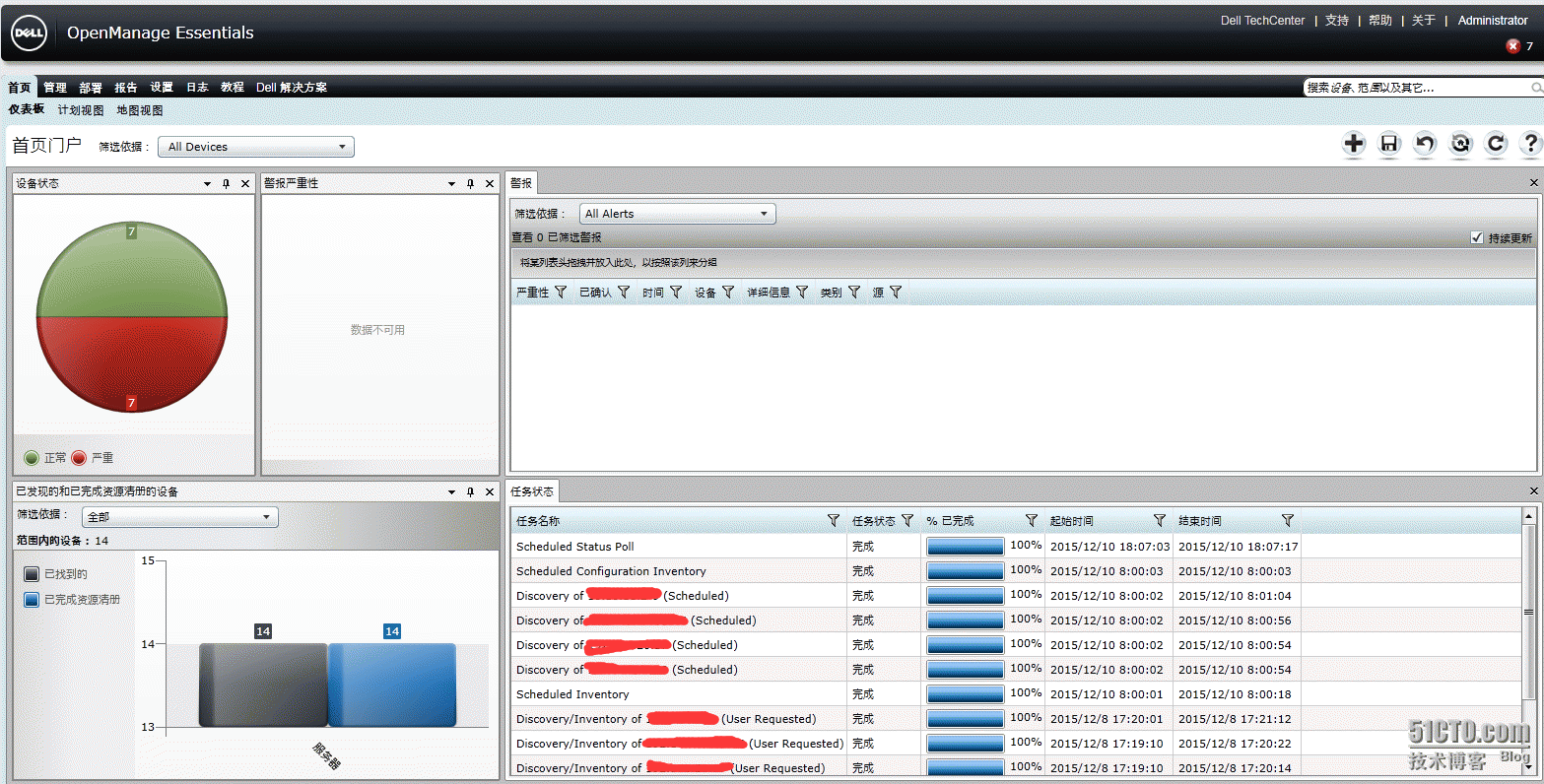Click the Administrator user link
1544x784 pixels.
1493,21
